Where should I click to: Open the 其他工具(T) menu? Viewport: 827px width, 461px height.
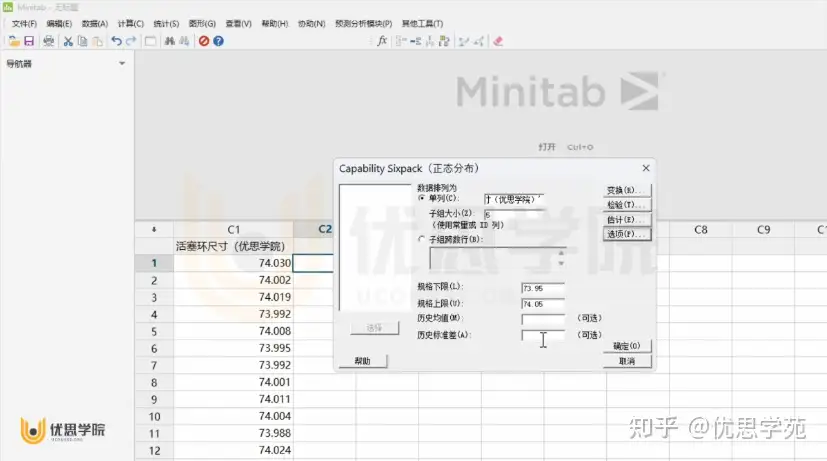[422, 24]
